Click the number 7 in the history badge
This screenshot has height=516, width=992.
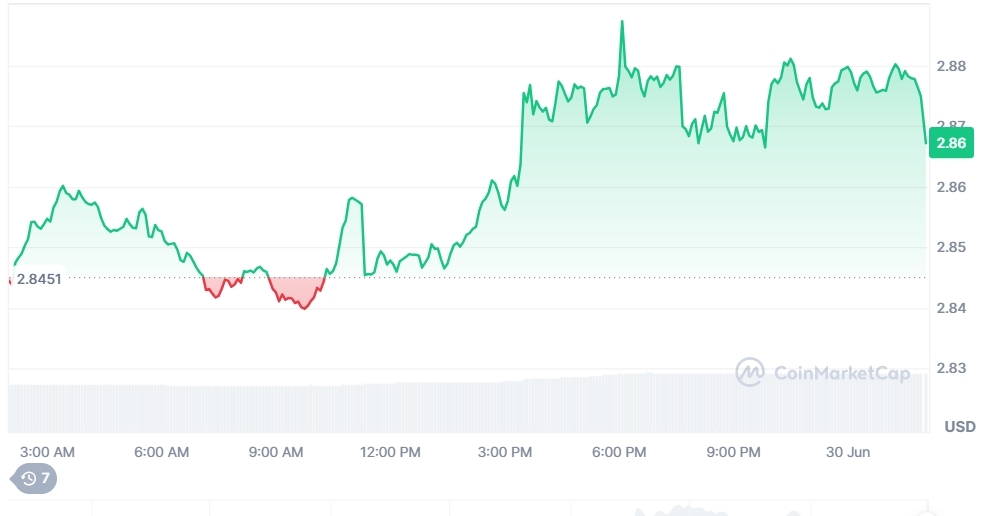click(x=45, y=479)
